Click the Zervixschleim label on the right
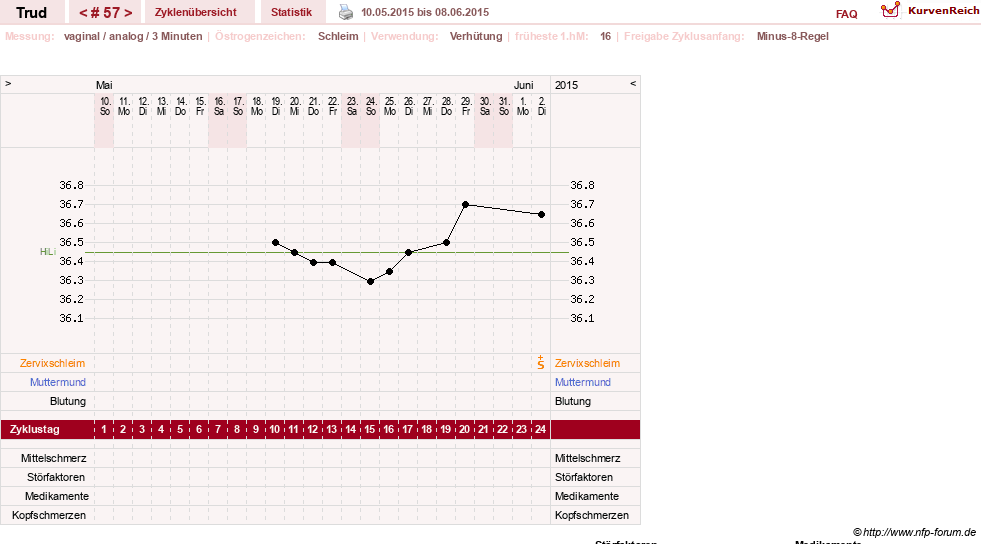This screenshot has height=544, width=981. 587,363
